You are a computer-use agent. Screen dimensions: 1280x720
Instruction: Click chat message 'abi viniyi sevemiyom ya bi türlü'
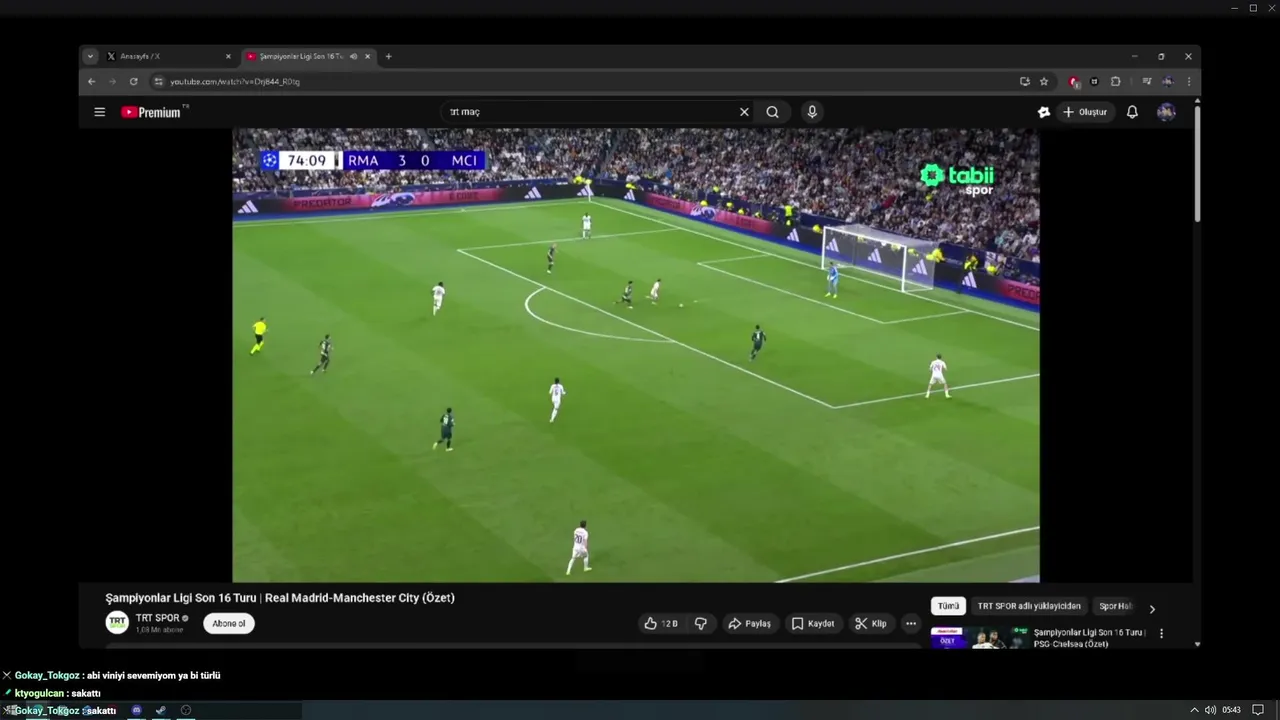(154, 675)
